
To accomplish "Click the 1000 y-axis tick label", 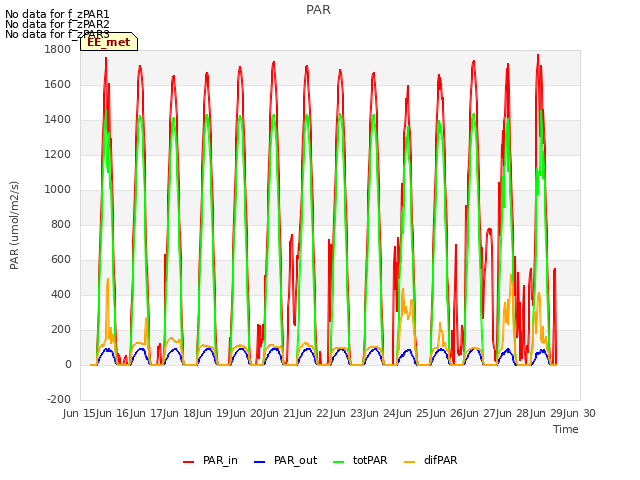I will 58,189.
